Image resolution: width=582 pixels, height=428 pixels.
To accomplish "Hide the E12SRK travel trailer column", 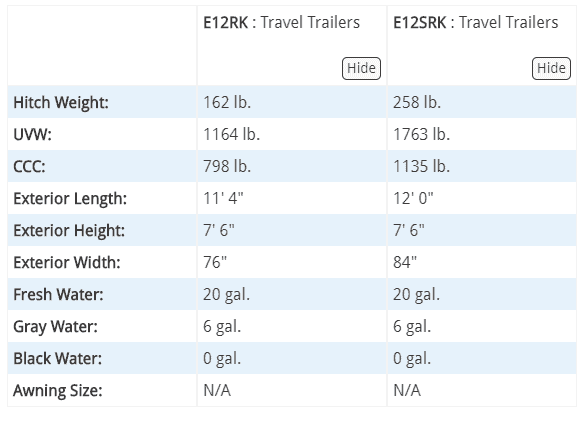I will pyautogui.click(x=551, y=68).
